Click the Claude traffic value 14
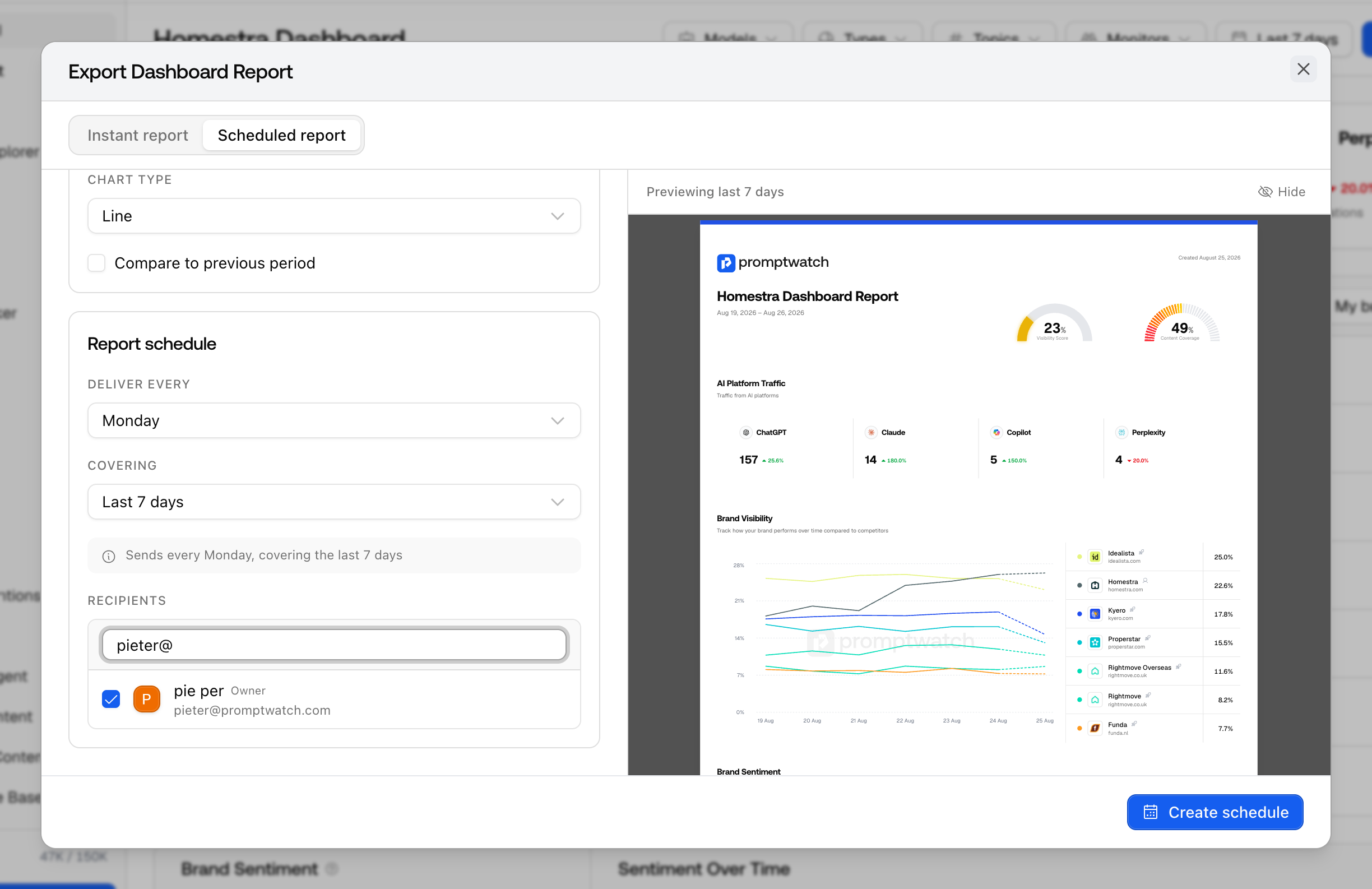This screenshot has height=889, width=1372. click(870, 460)
